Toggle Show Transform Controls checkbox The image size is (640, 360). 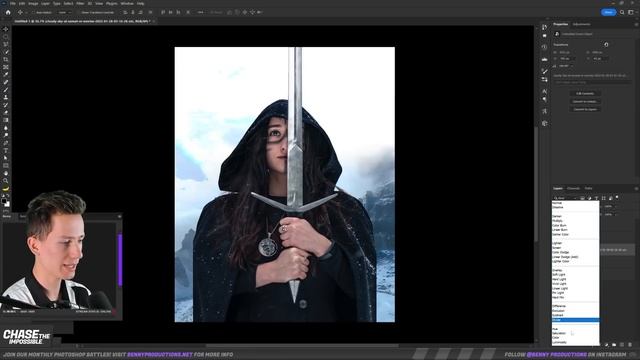(x=79, y=12)
